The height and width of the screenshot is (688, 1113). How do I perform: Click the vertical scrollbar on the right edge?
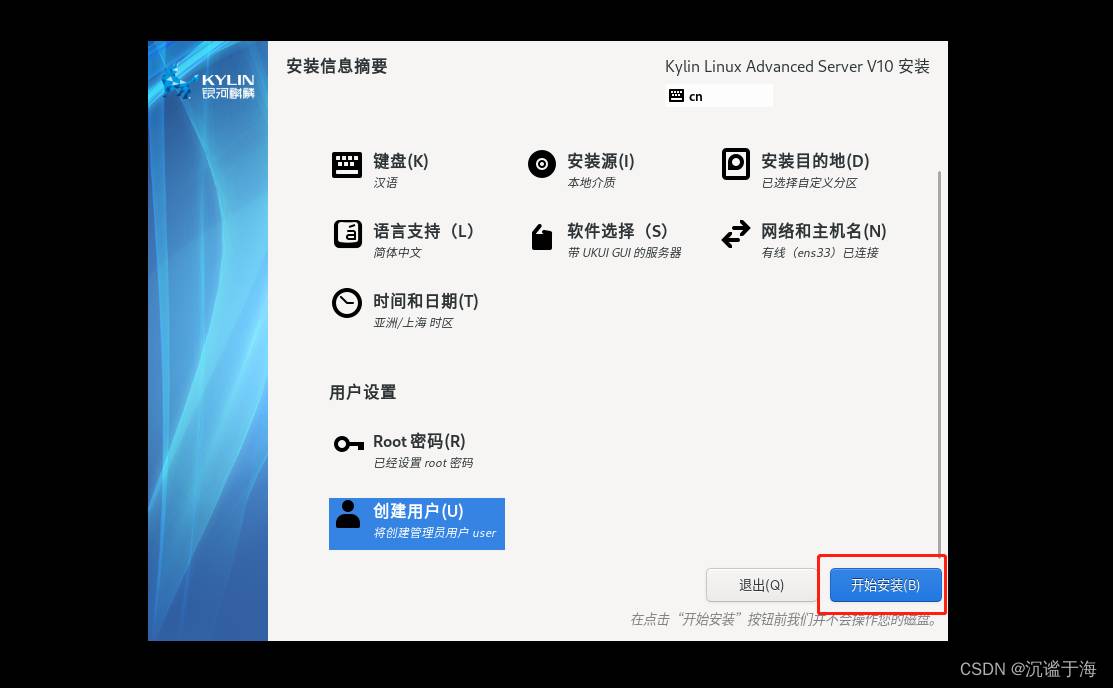coord(939,350)
